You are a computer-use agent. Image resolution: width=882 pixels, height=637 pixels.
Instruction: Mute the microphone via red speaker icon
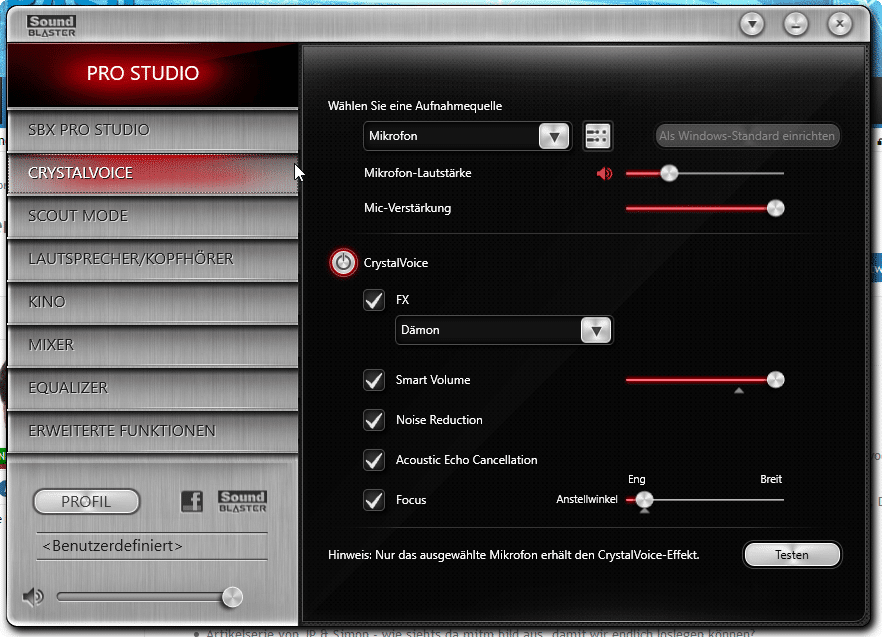pyautogui.click(x=604, y=174)
